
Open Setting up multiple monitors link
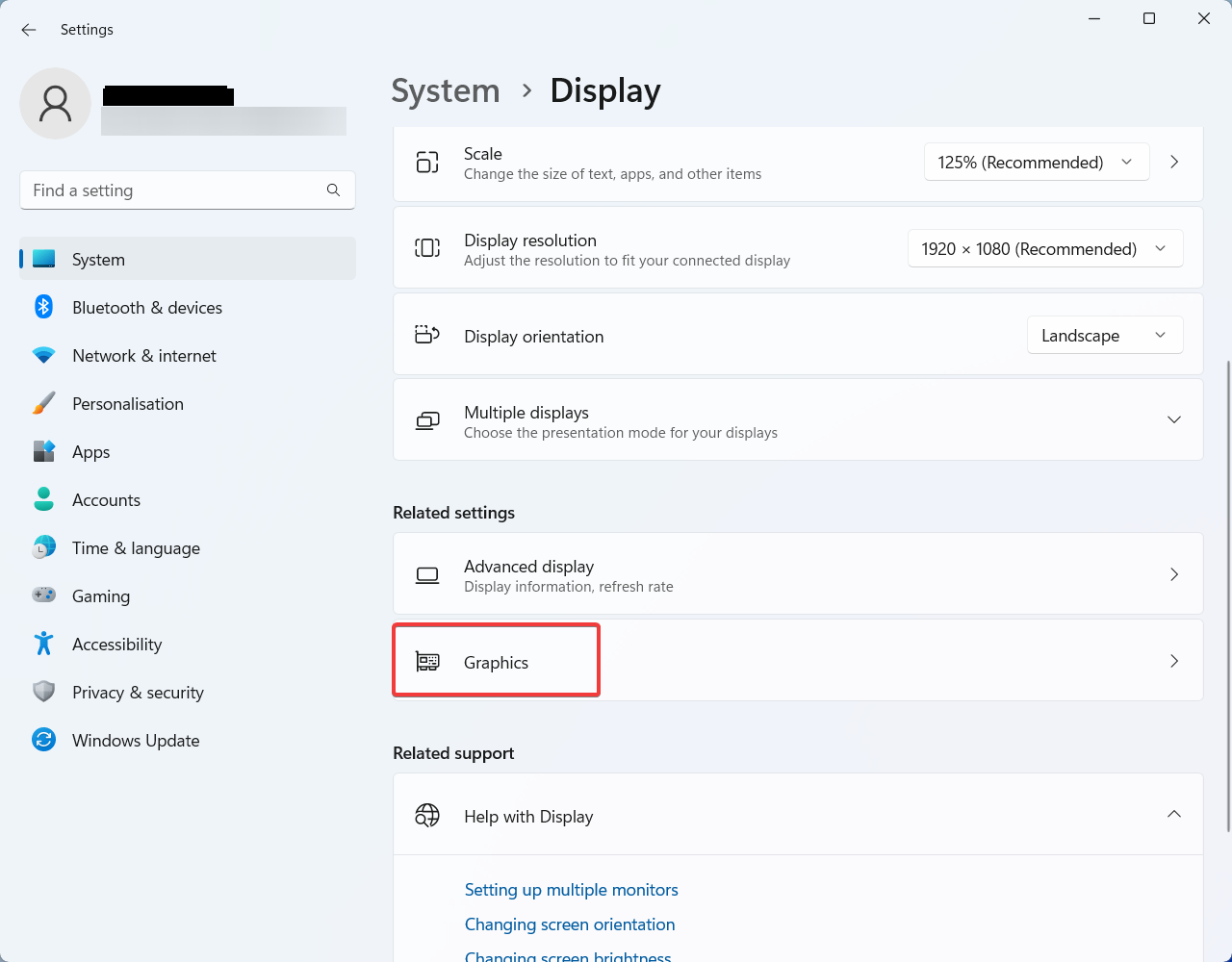(x=571, y=890)
